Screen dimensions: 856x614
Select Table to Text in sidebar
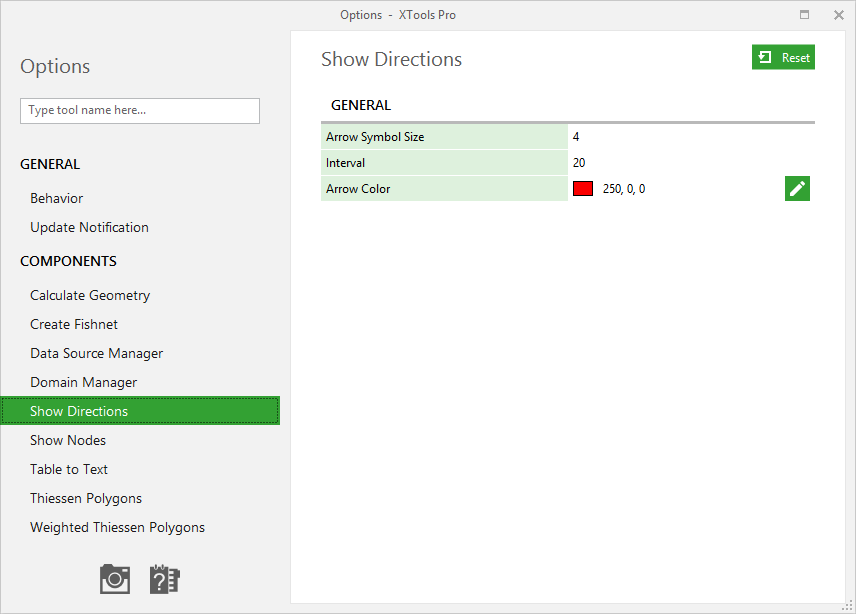point(69,469)
